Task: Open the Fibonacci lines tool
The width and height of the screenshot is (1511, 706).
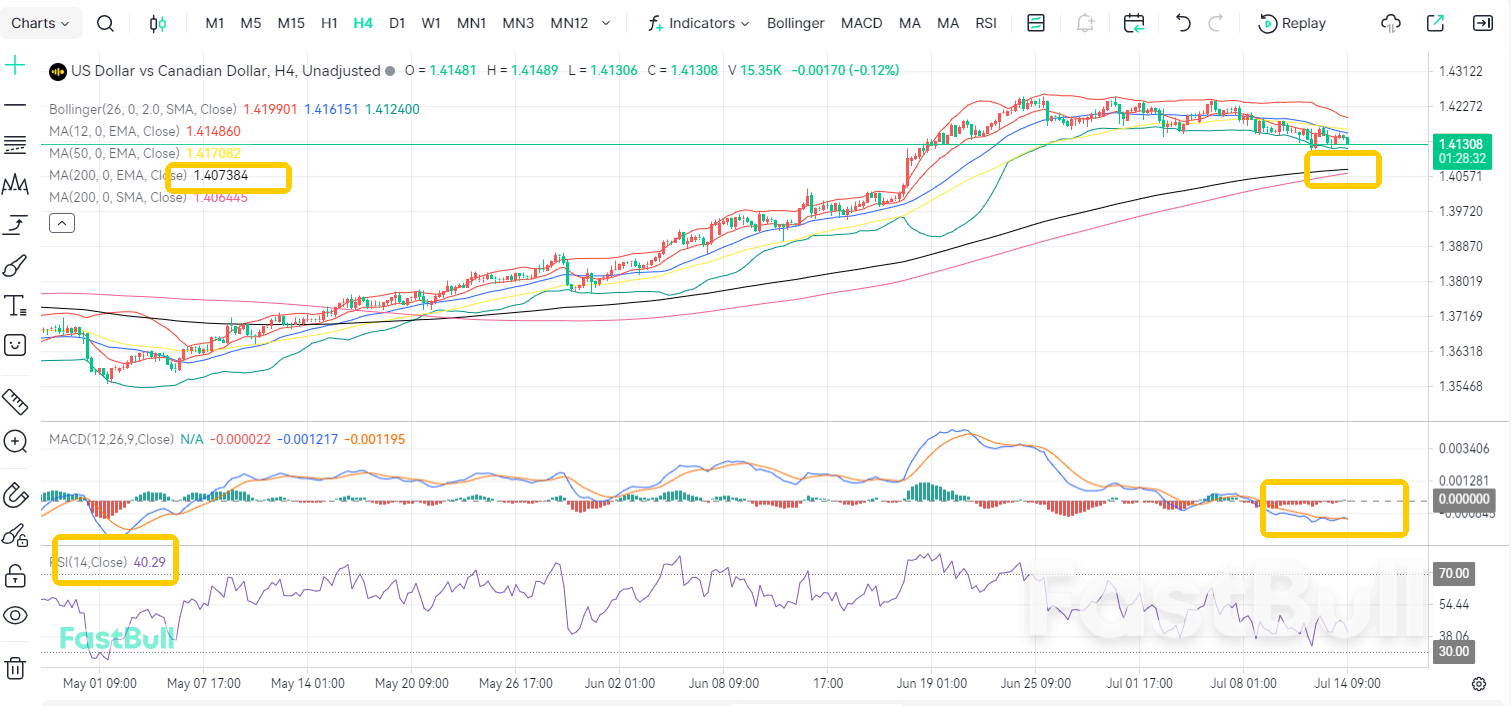Action: coord(15,145)
